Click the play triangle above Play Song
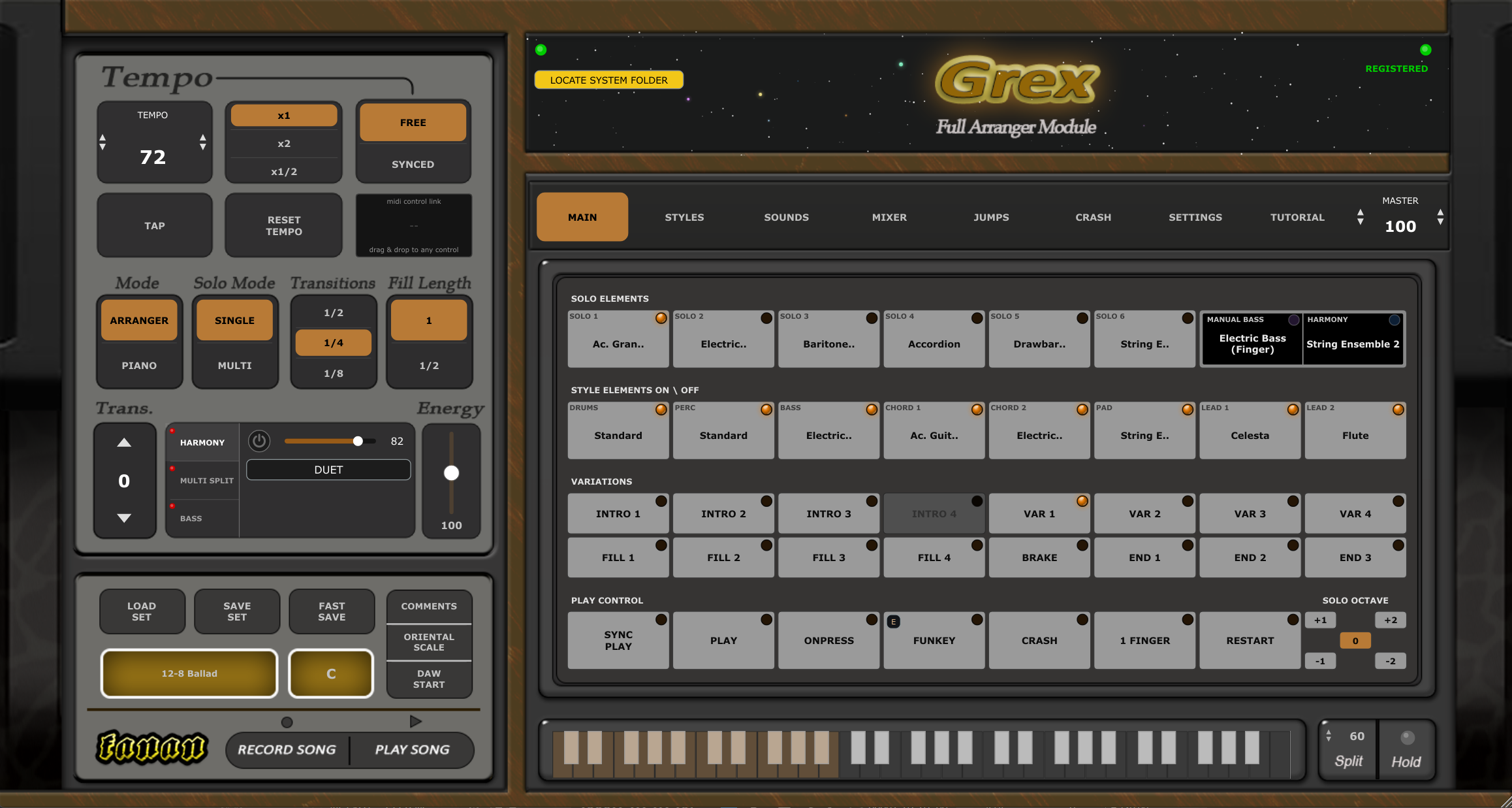 [415, 721]
